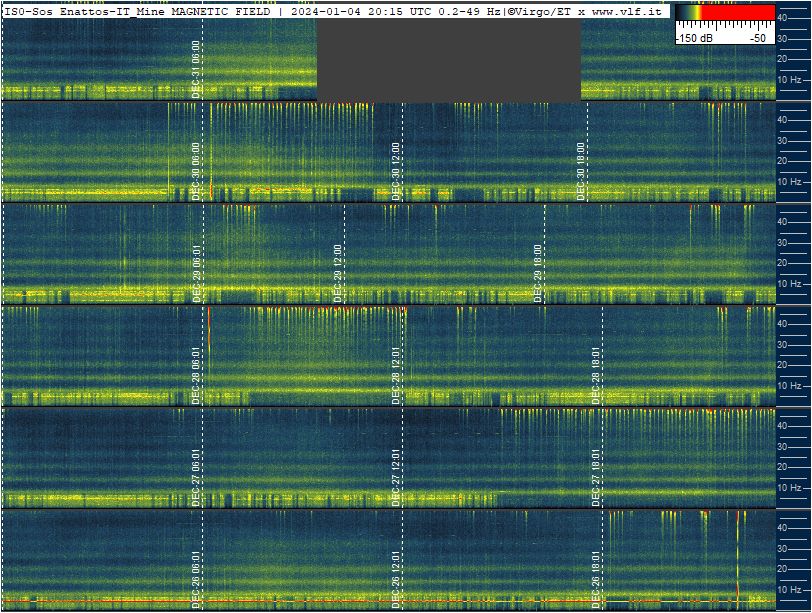
Task: Click the -150 dB label on legend
Action: pyautogui.click(x=694, y=38)
